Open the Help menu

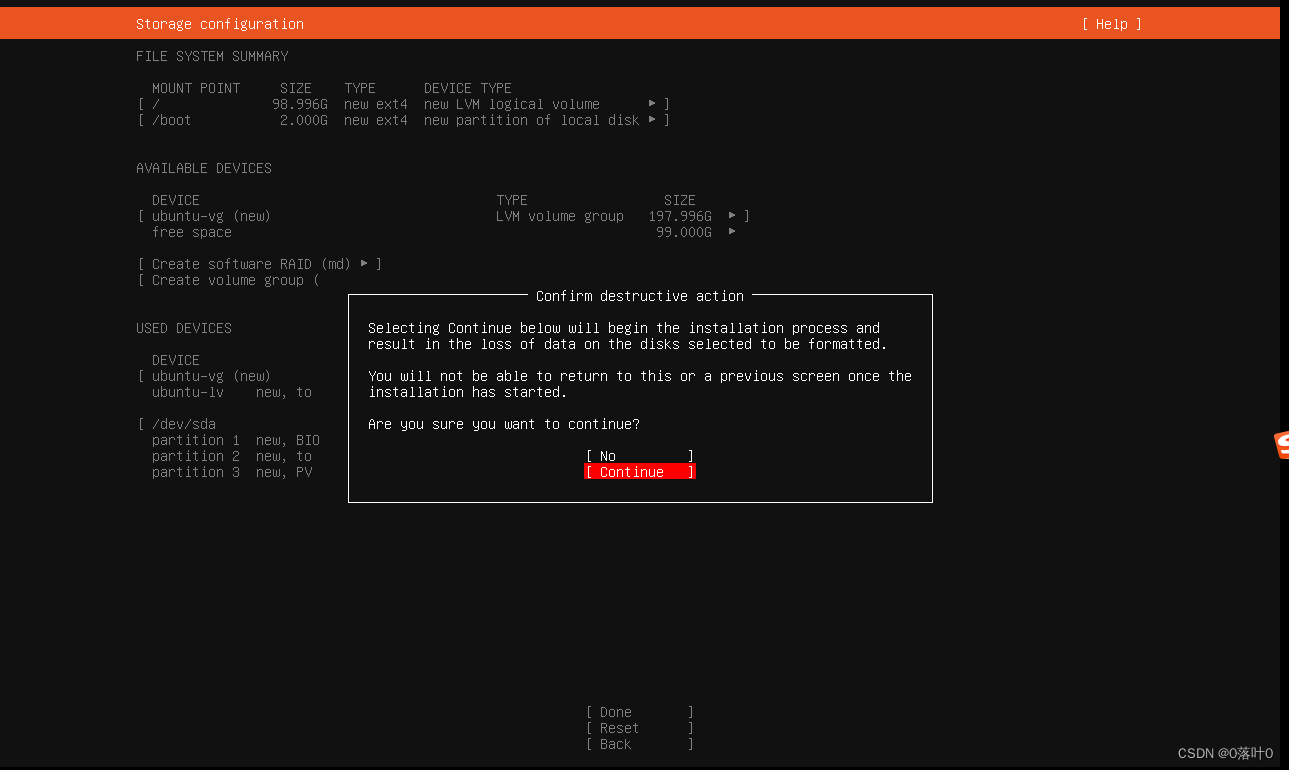click(x=1111, y=24)
